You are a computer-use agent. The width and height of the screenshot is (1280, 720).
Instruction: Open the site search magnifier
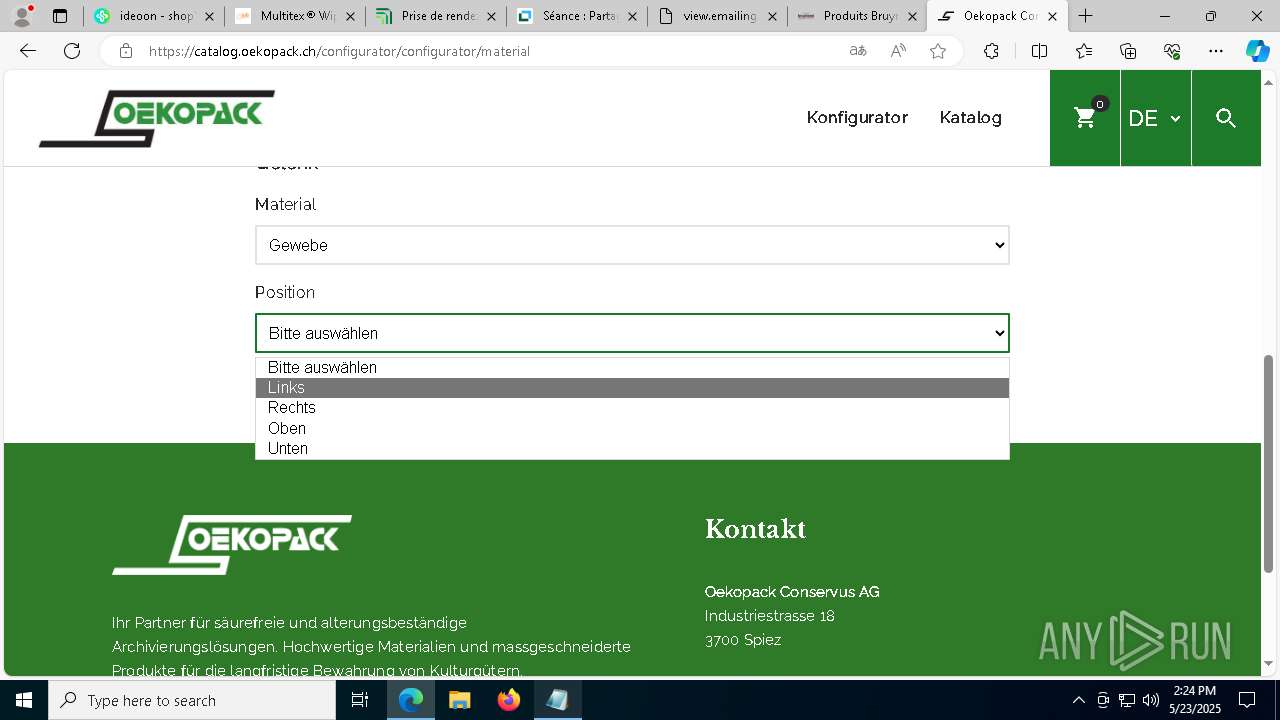1226,118
